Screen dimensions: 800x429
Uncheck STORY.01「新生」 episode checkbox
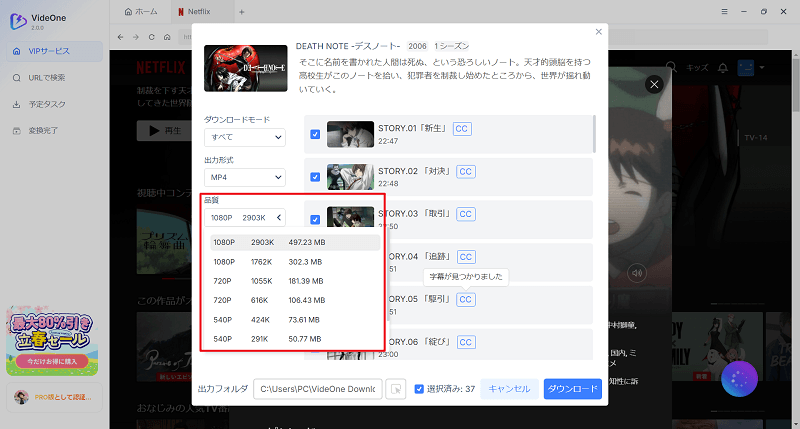315,134
